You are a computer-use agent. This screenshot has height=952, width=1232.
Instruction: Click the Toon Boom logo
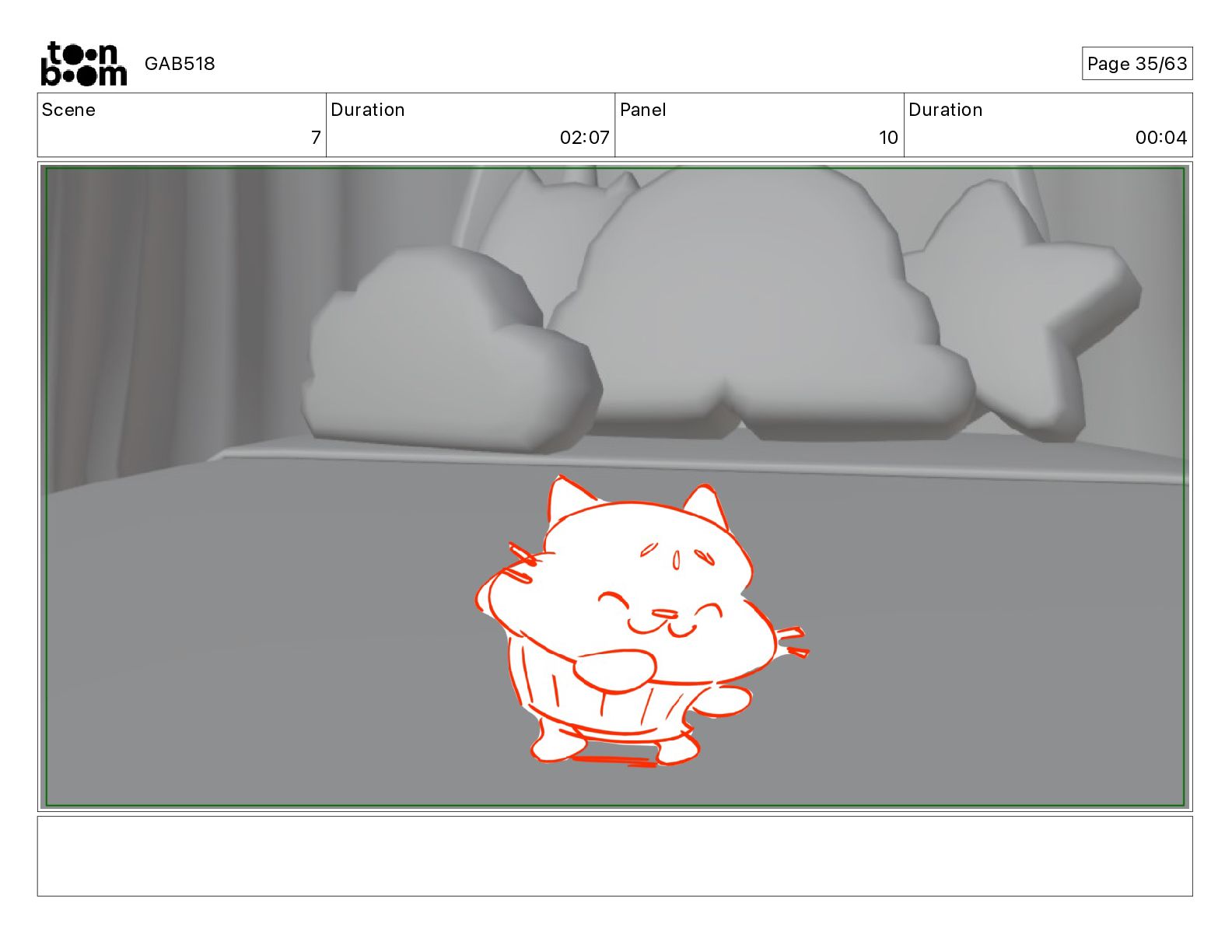[83, 64]
